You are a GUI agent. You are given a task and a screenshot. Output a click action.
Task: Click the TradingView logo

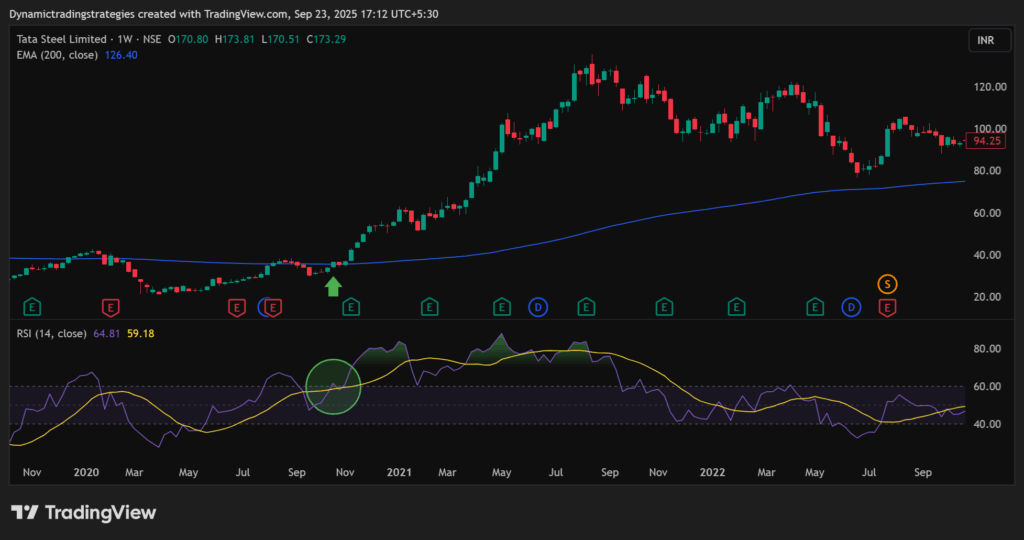(x=84, y=512)
